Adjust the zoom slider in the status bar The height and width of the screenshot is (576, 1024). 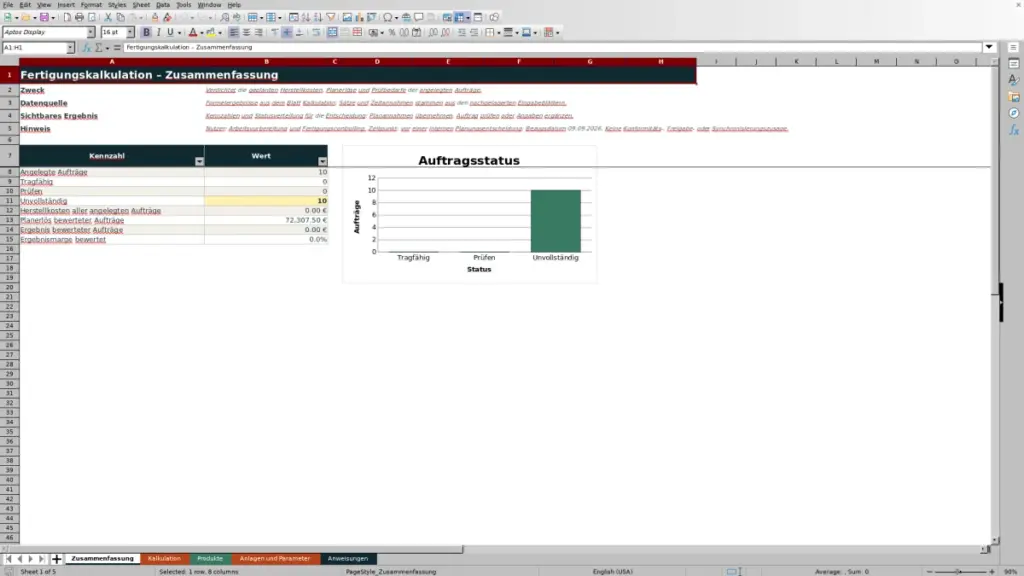tap(959, 572)
